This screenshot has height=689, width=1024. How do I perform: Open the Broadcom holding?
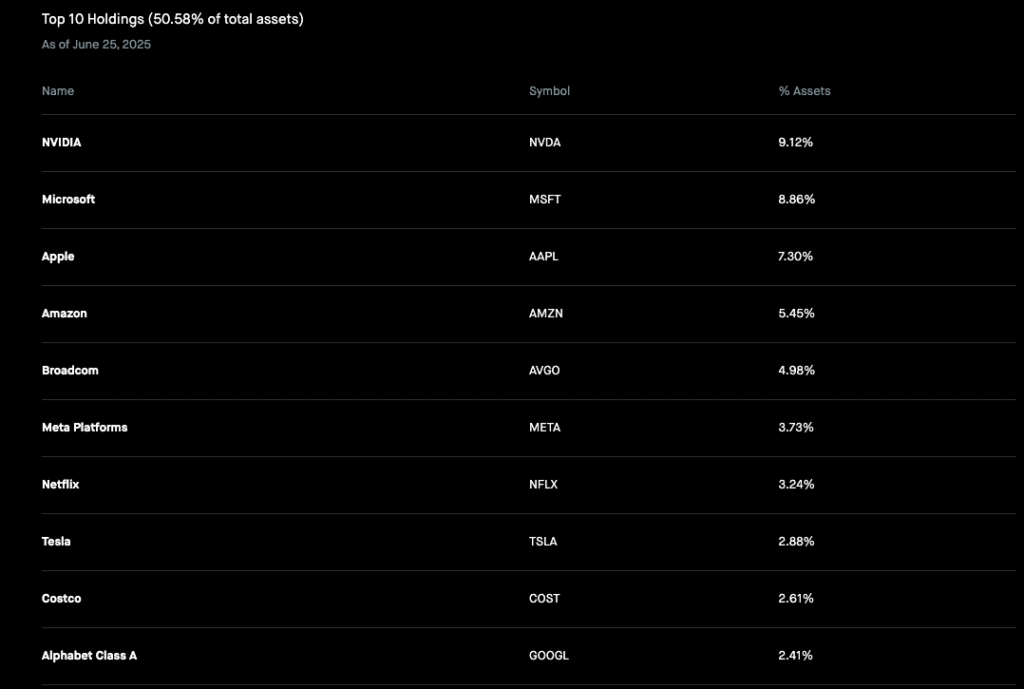pos(528,371)
